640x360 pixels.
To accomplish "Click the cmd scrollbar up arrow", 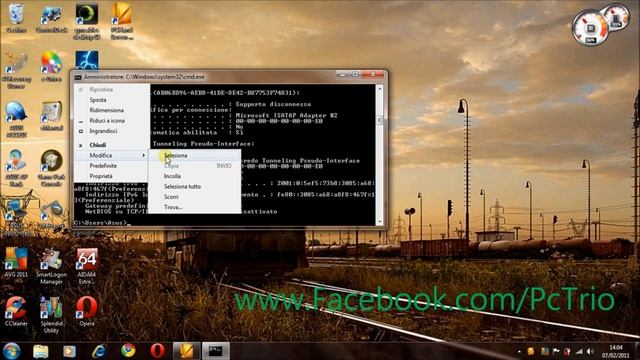I will coord(379,88).
